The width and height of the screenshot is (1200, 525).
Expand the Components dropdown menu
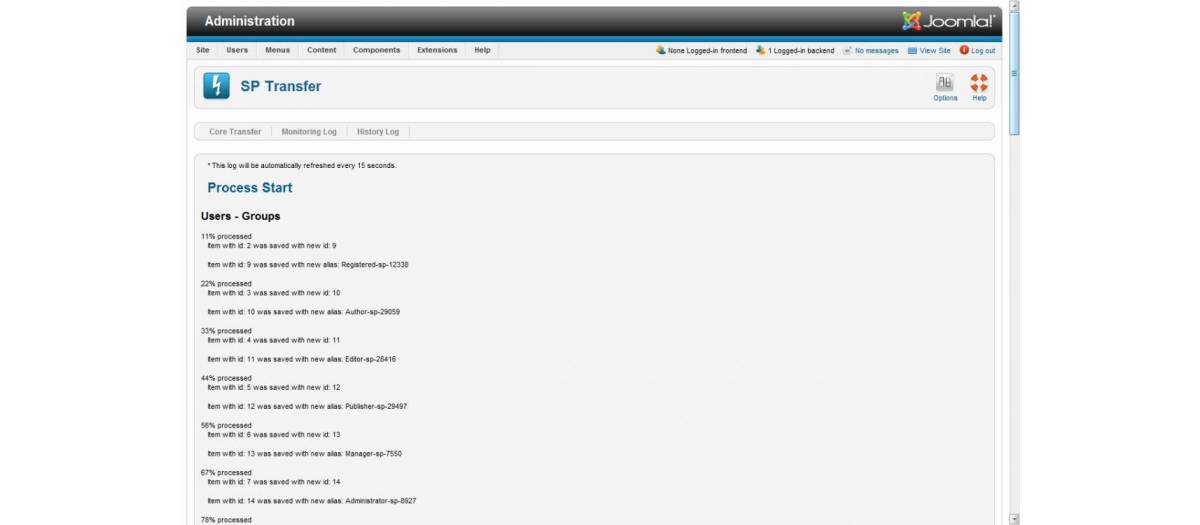[x=376, y=50]
